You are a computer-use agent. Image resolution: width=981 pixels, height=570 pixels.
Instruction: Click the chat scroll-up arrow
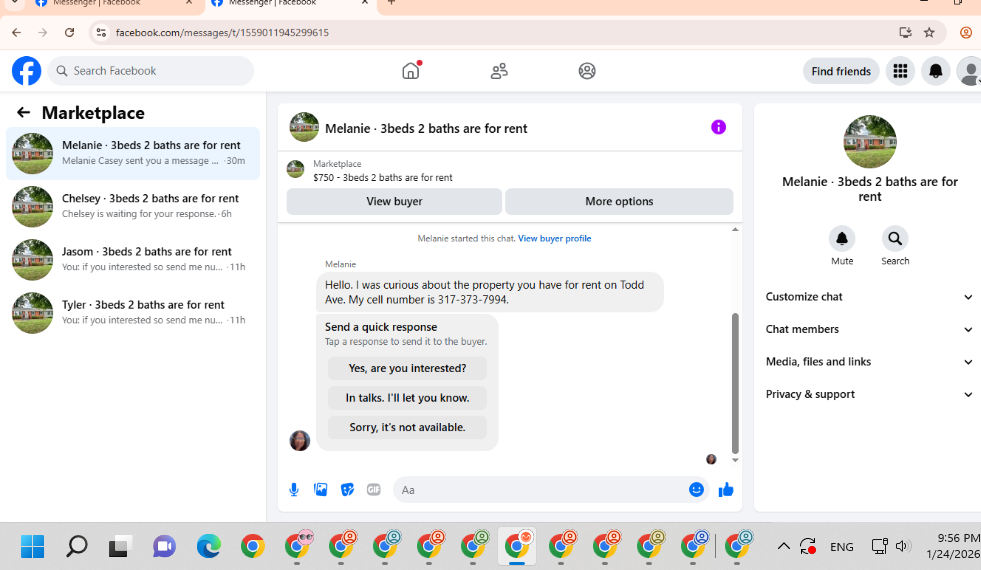735,230
